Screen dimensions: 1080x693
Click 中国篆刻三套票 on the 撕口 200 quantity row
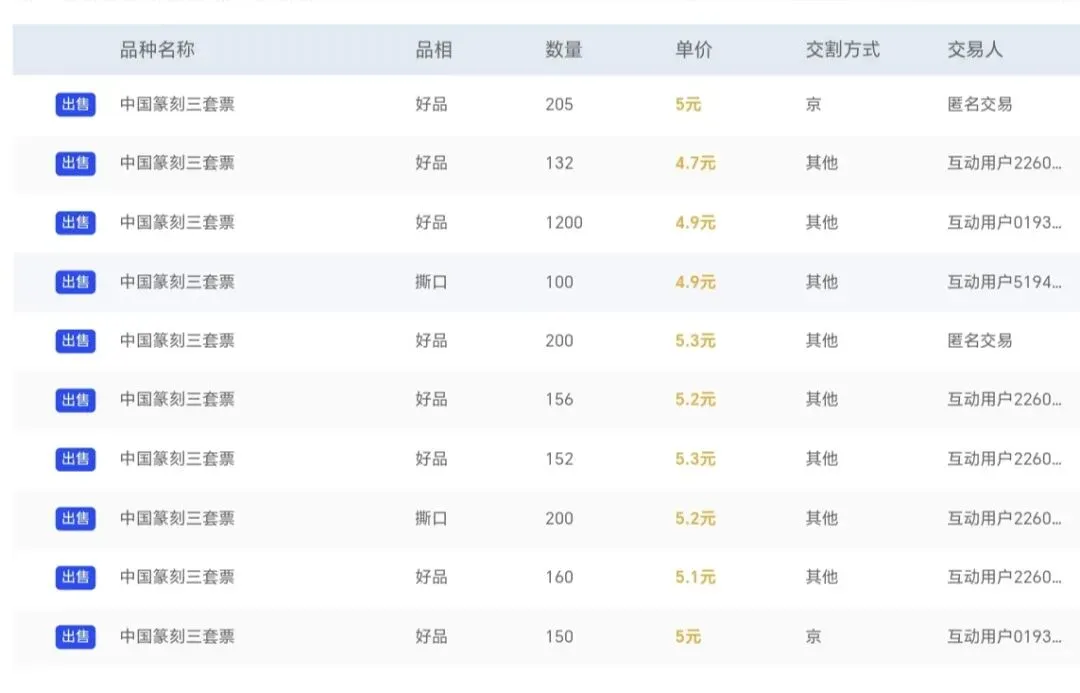178,518
